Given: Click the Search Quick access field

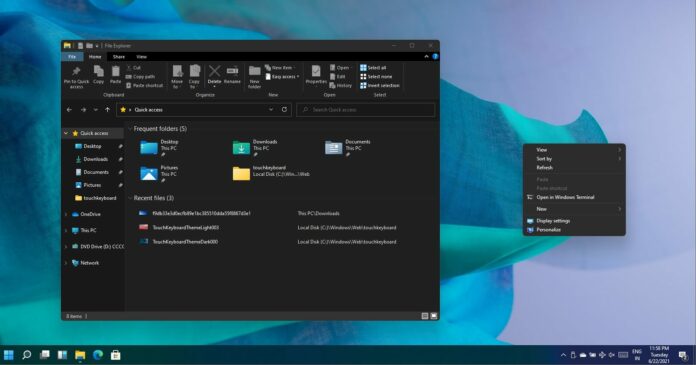Looking at the screenshot, I should pos(366,110).
